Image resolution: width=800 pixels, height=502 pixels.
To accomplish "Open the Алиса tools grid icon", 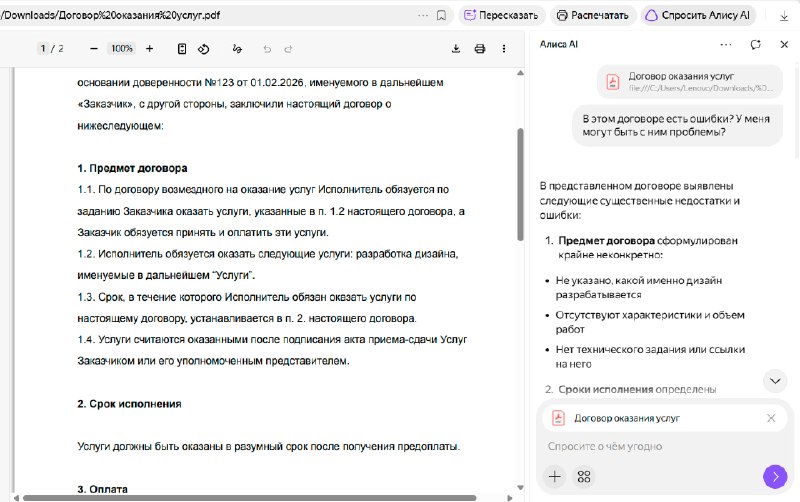I will tap(584, 476).
